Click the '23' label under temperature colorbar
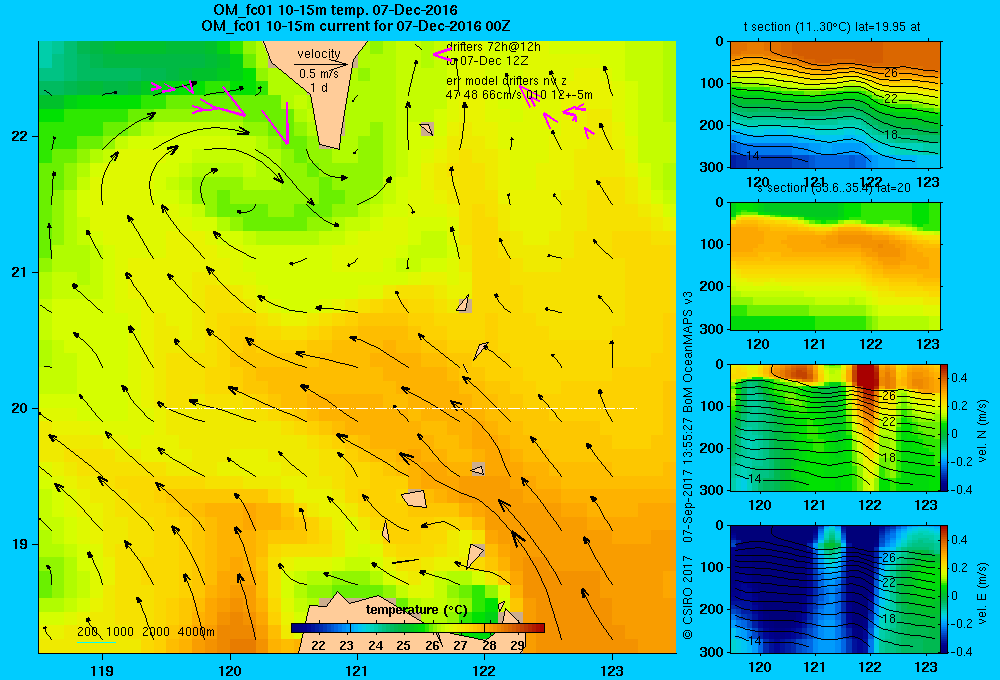 pyautogui.click(x=346, y=645)
